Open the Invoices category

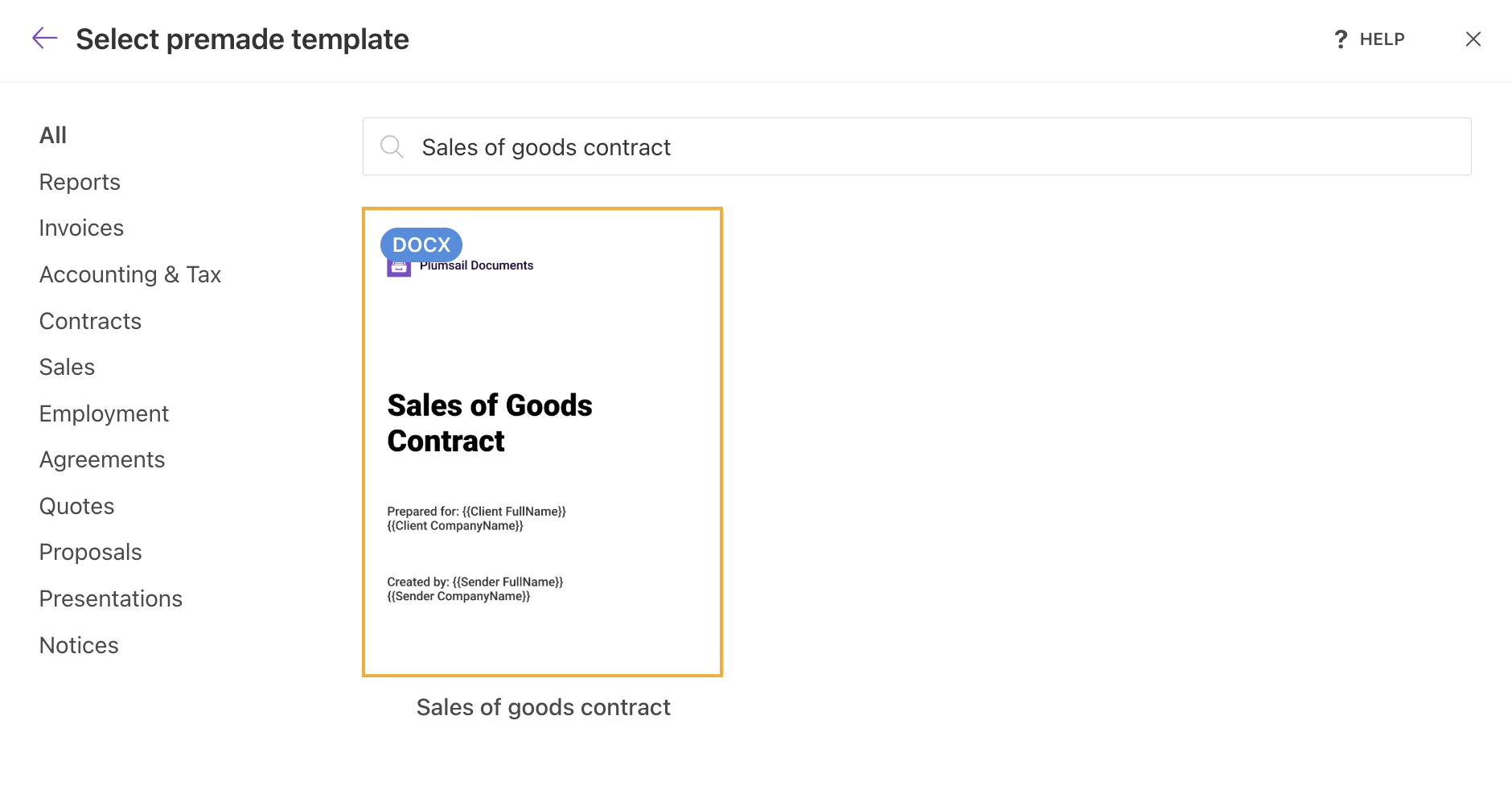(80, 228)
